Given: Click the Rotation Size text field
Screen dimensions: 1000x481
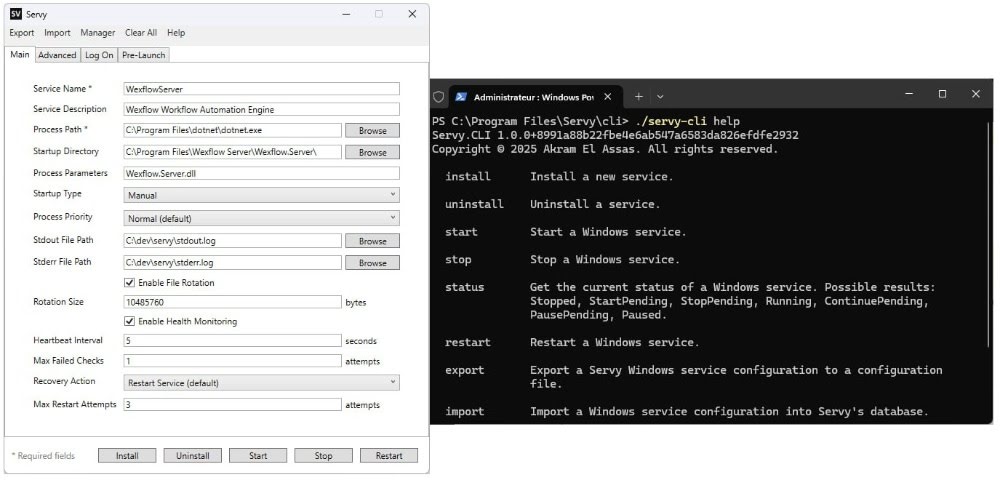Looking at the screenshot, I should [x=232, y=302].
